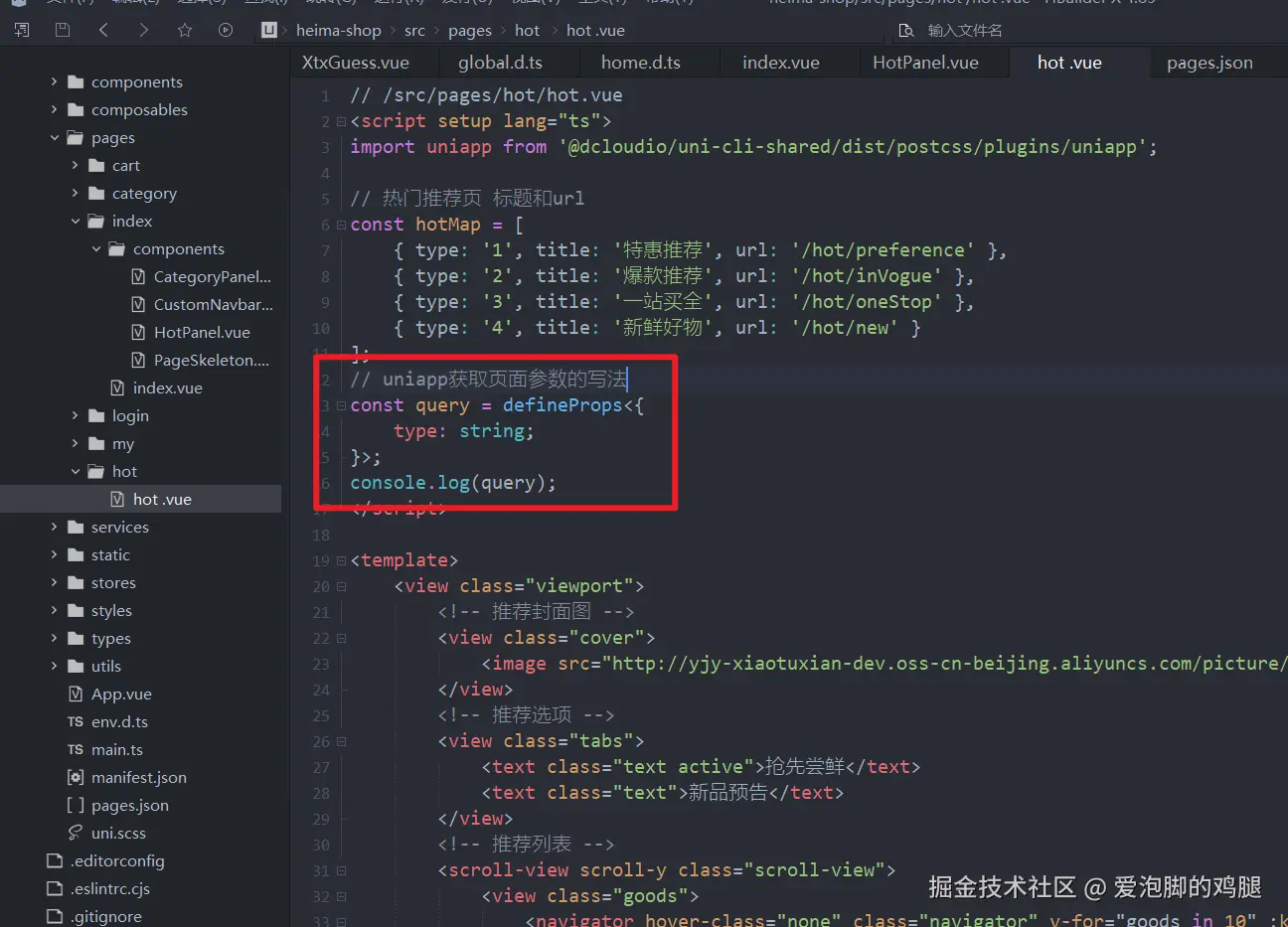Expand the utils folder chevron
1288x927 pixels.
[x=55, y=666]
